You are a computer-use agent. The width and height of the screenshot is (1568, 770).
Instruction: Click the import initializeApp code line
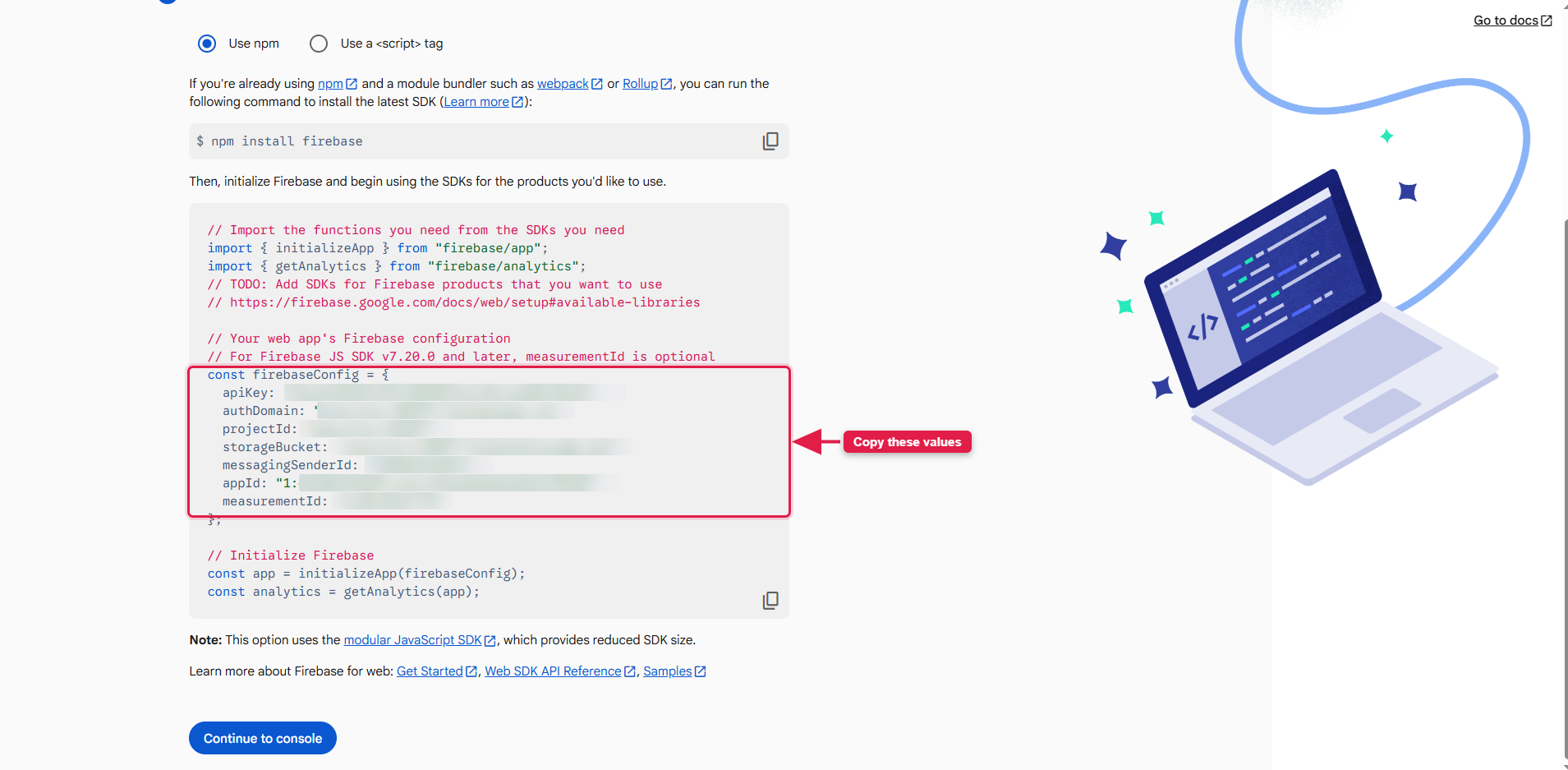coord(378,248)
